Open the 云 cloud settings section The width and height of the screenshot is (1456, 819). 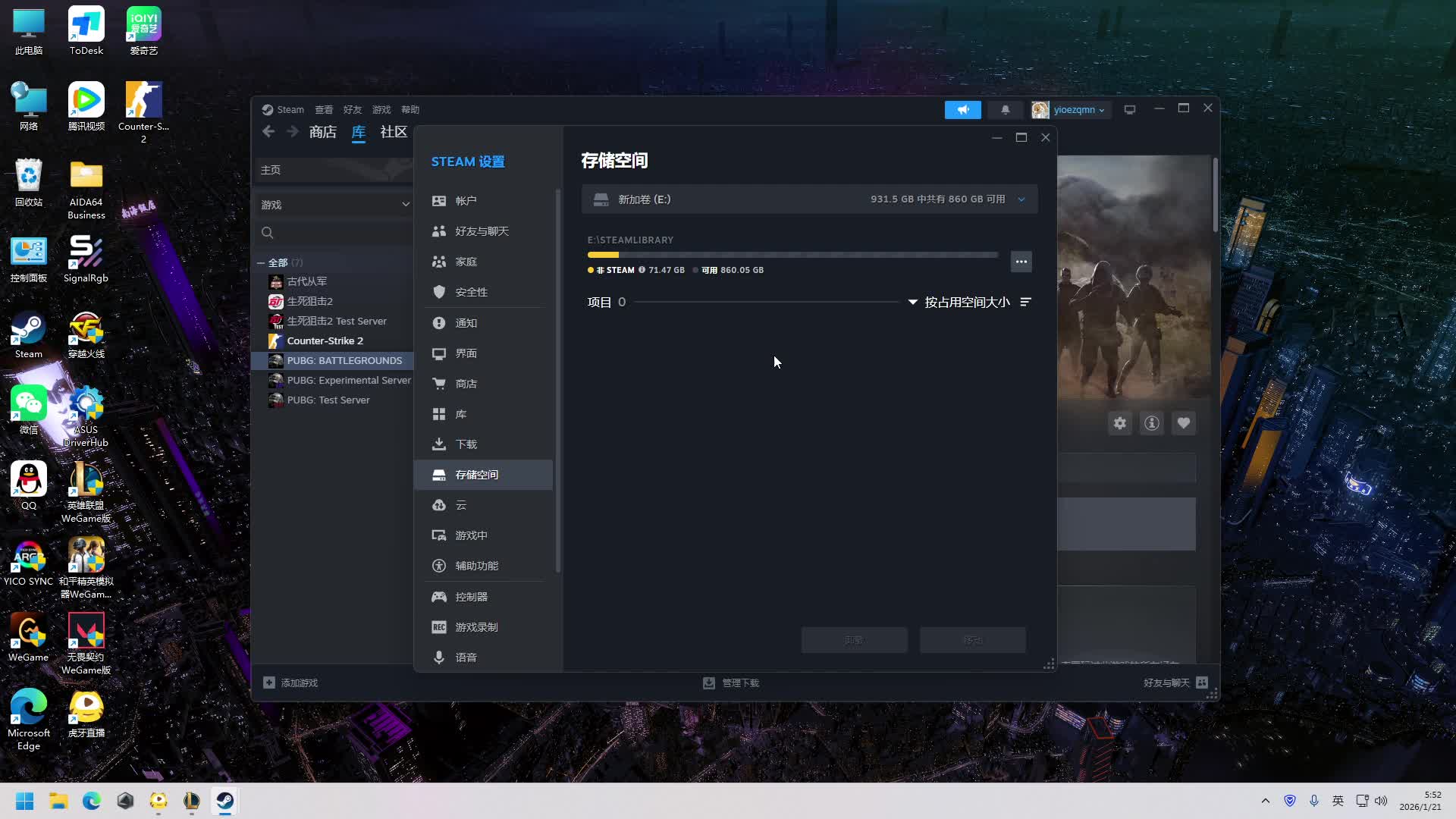point(460,505)
